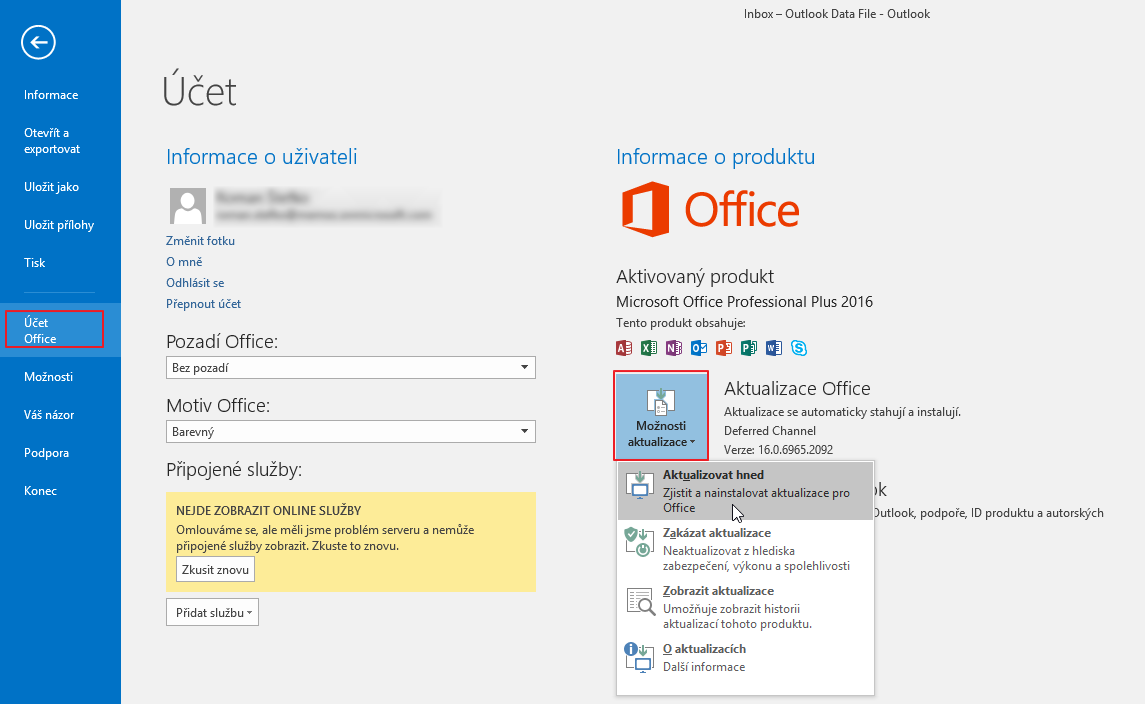Screen dimensions: 1145x704
Task: Click the Informace o produktu heading
Action: tap(716, 157)
